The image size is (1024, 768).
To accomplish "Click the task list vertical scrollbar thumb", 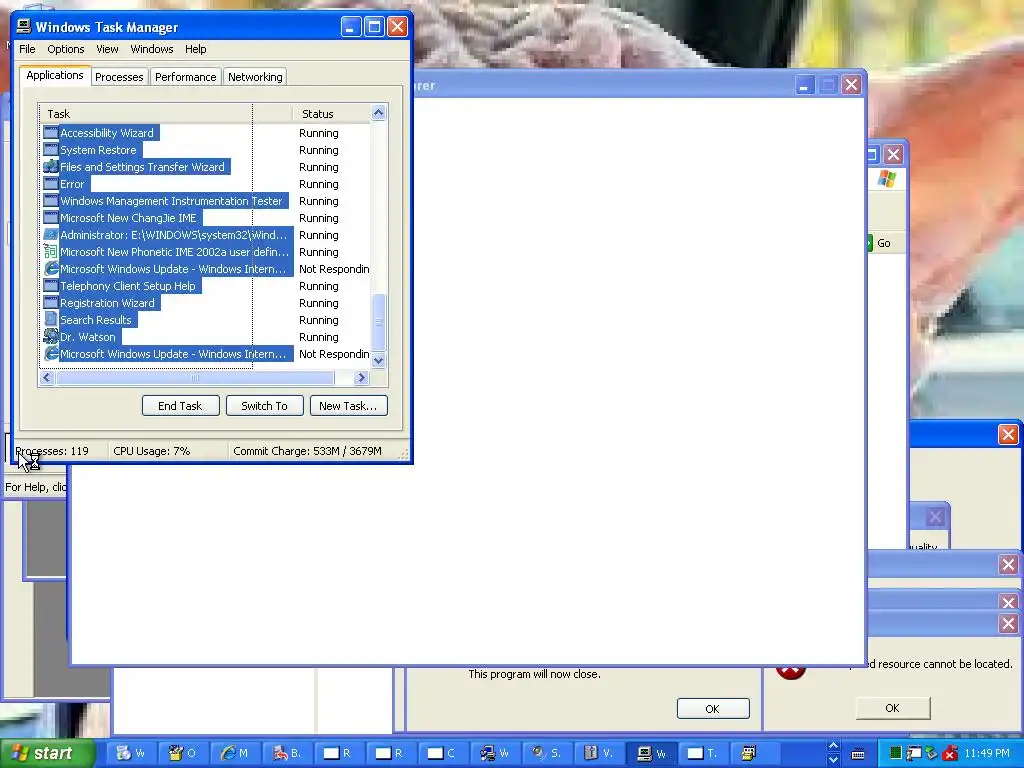I will pos(379,322).
